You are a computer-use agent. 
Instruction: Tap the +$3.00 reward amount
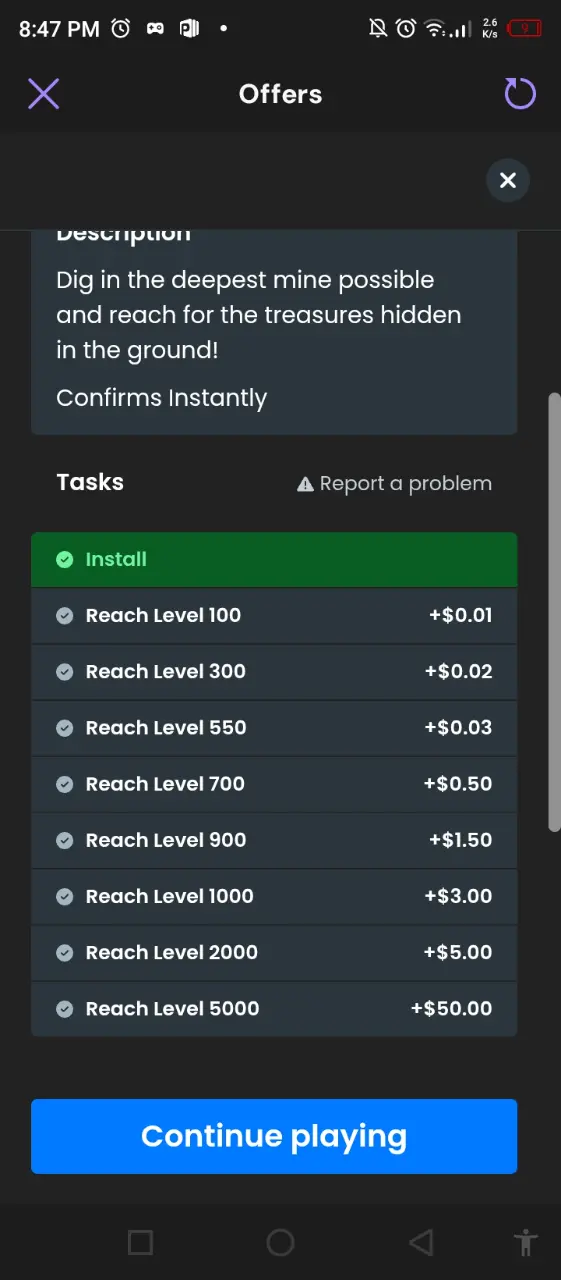pyautogui.click(x=458, y=896)
